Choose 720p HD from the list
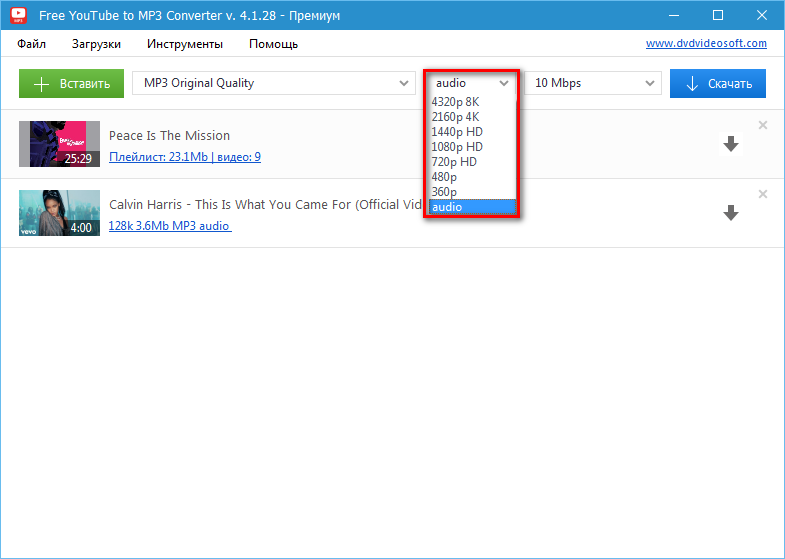 pos(472,162)
